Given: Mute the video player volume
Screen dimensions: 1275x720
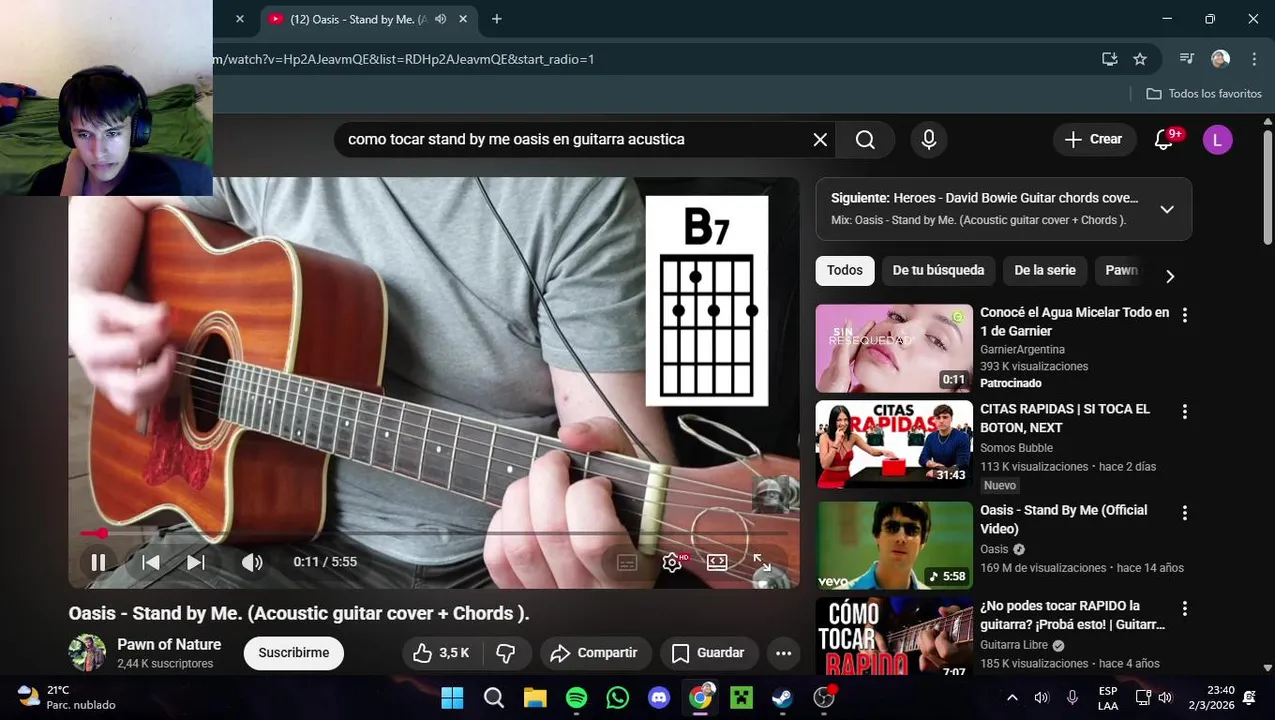Looking at the screenshot, I should (x=252, y=562).
